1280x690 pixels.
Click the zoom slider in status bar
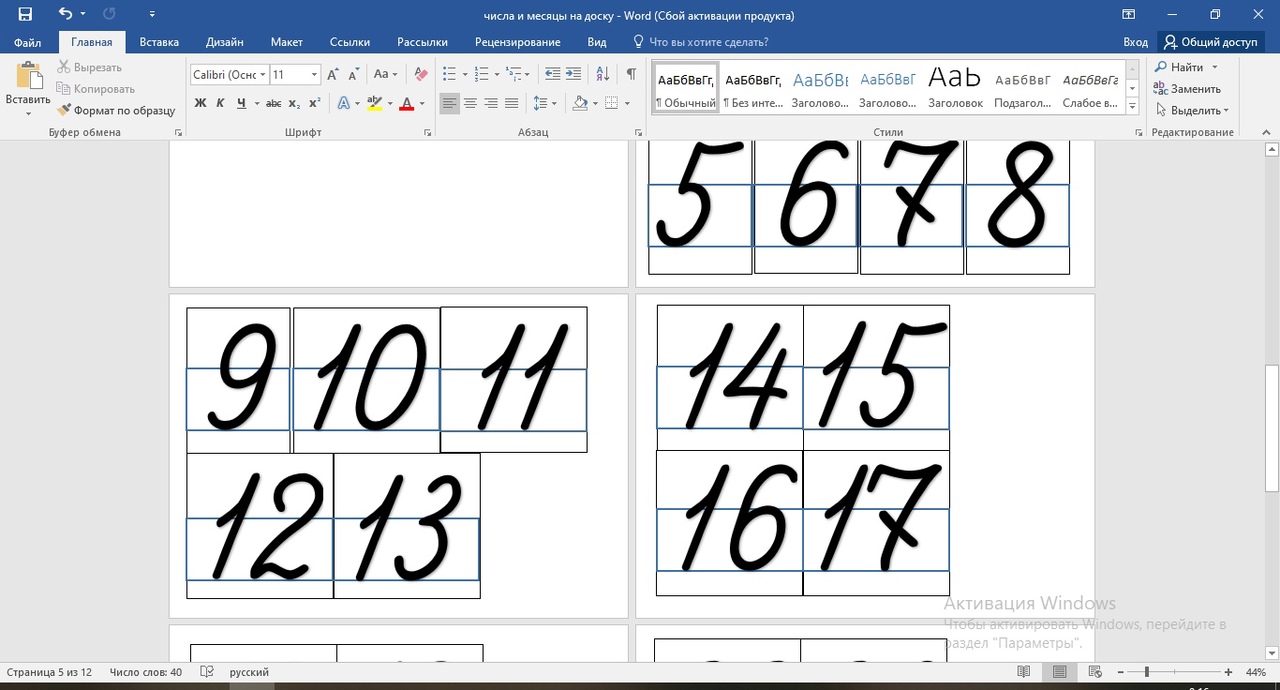coord(1147,672)
